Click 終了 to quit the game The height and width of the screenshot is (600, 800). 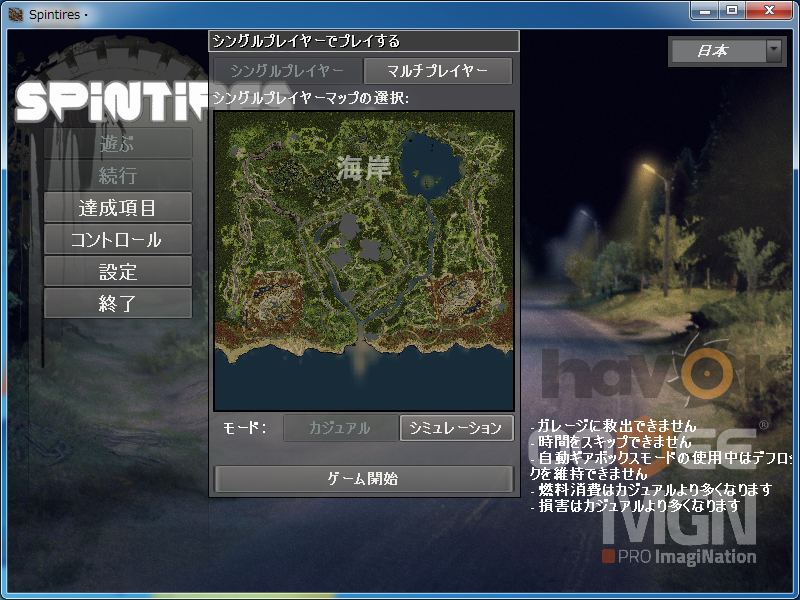[118, 304]
